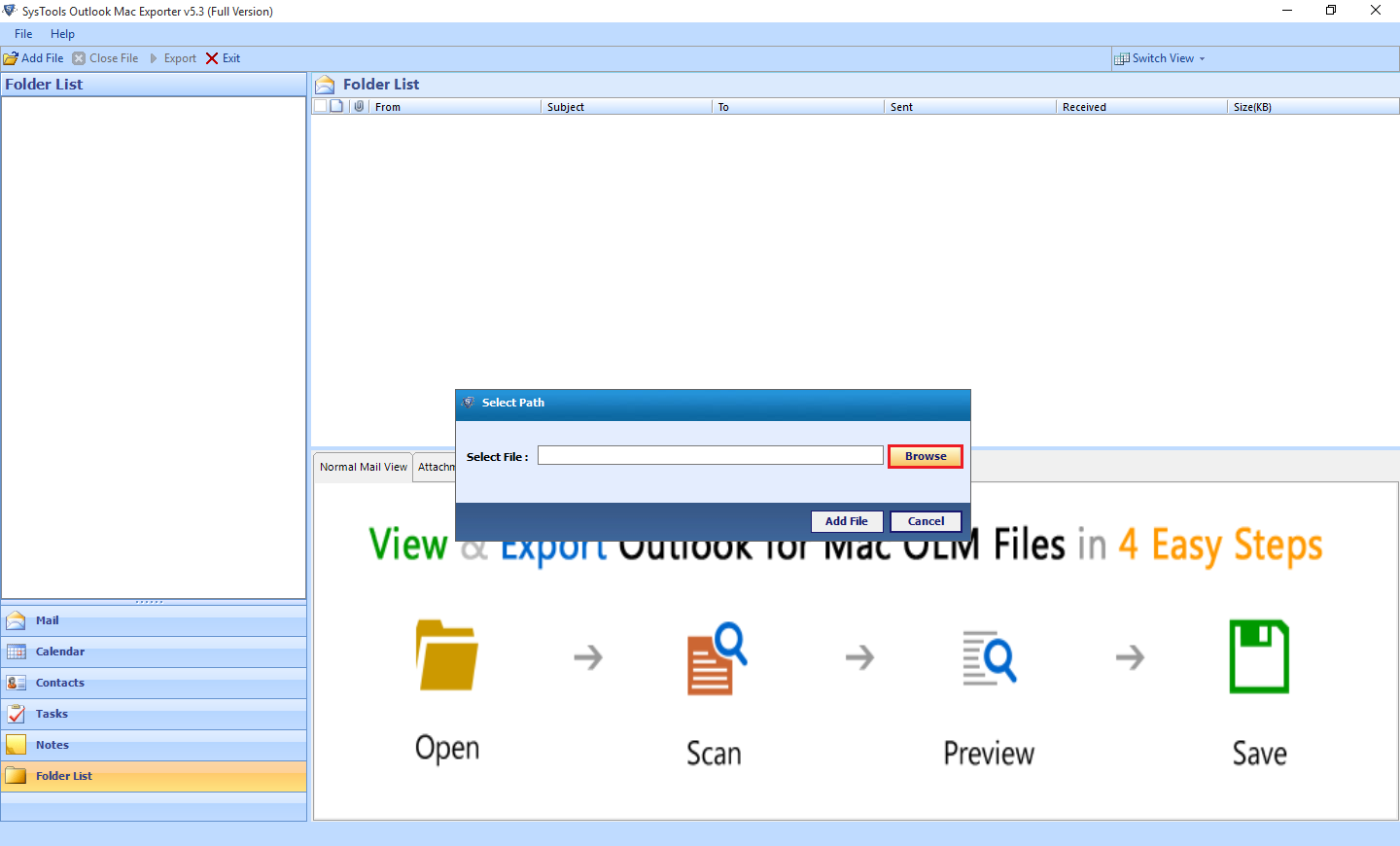Click the Switch View icon

click(1122, 58)
